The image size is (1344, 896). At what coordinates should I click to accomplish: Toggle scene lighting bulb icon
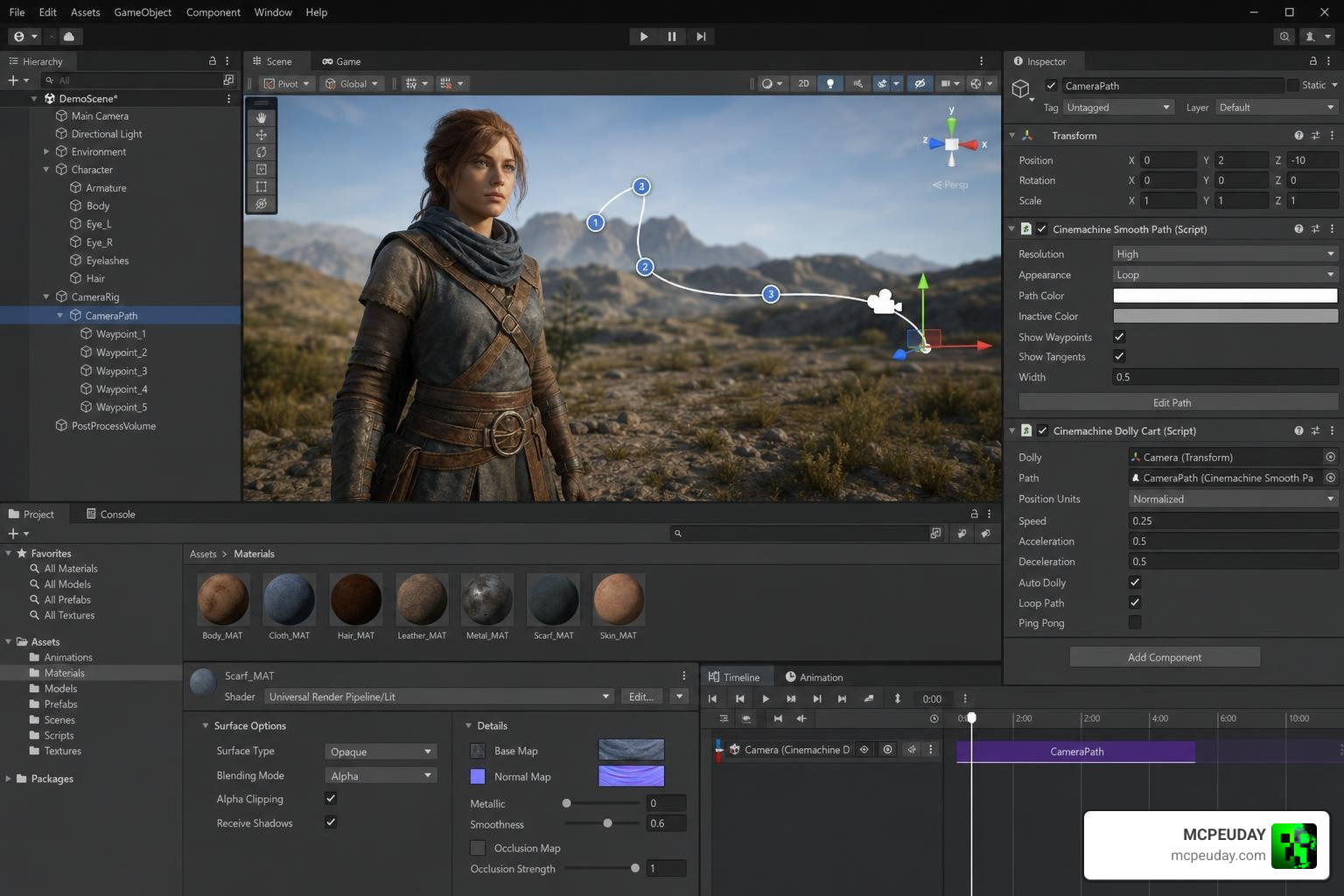pyautogui.click(x=830, y=84)
